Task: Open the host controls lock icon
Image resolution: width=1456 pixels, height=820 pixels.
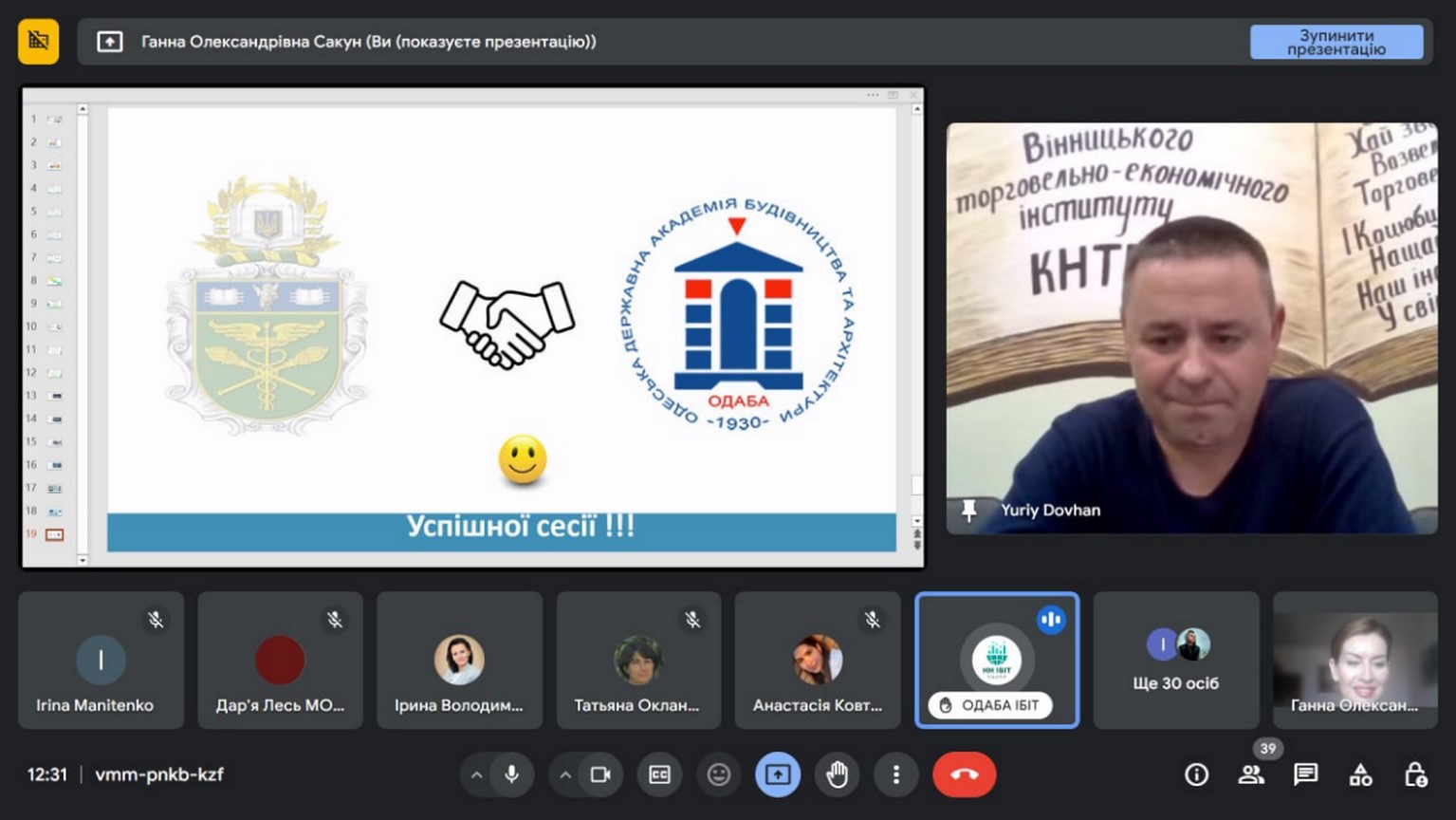Action: tap(1415, 774)
